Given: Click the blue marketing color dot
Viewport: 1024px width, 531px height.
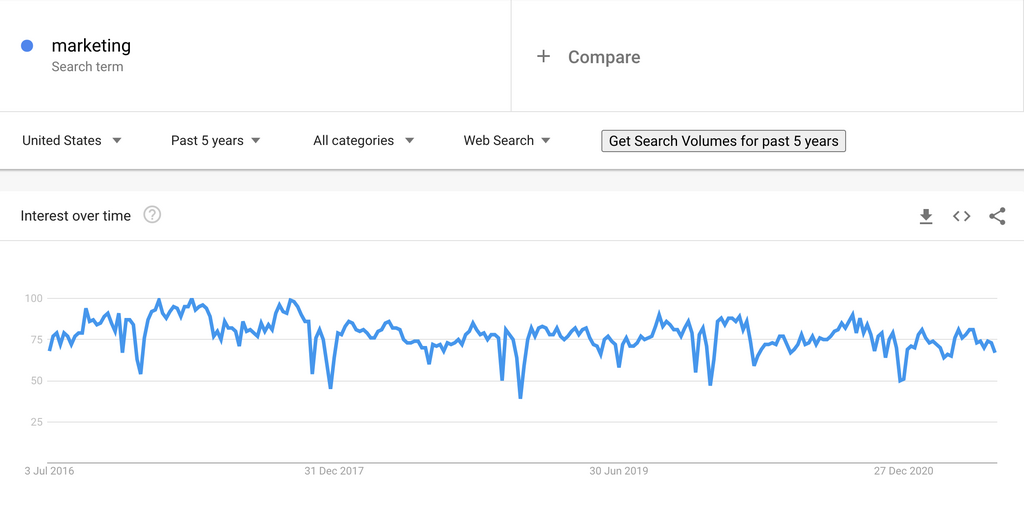Looking at the screenshot, I should click(27, 46).
